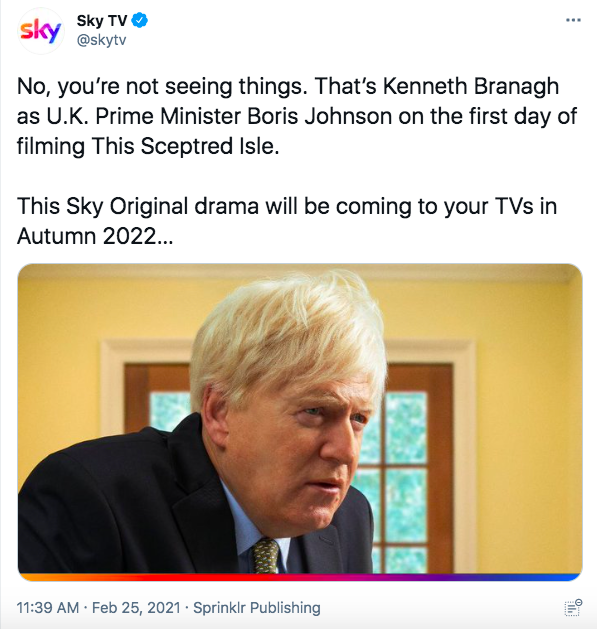Click the blue verified checkmark badge
The height and width of the screenshot is (629, 597).
[x=140, y=20]
